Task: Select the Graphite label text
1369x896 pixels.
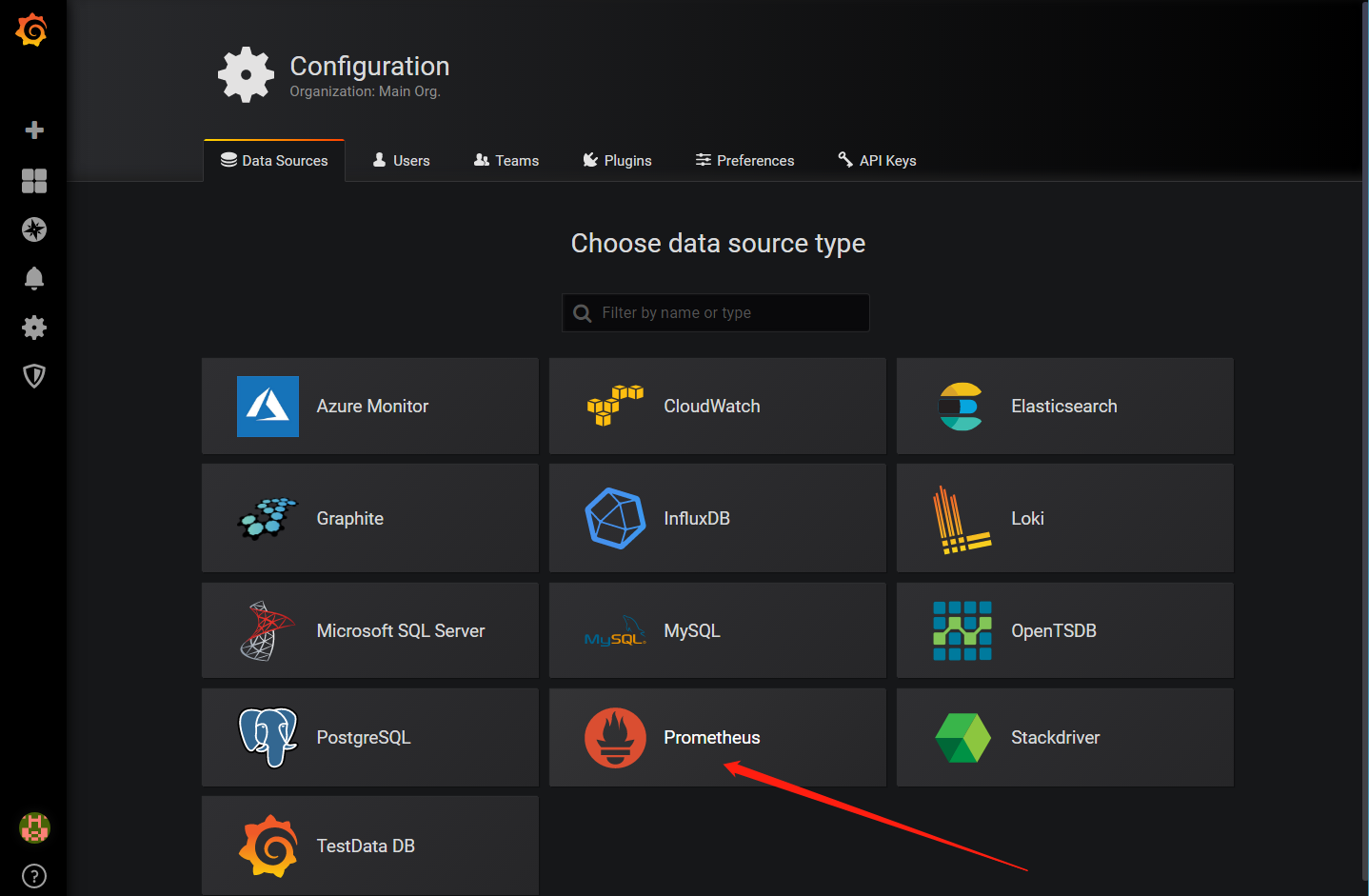Action: pos(350,519)
